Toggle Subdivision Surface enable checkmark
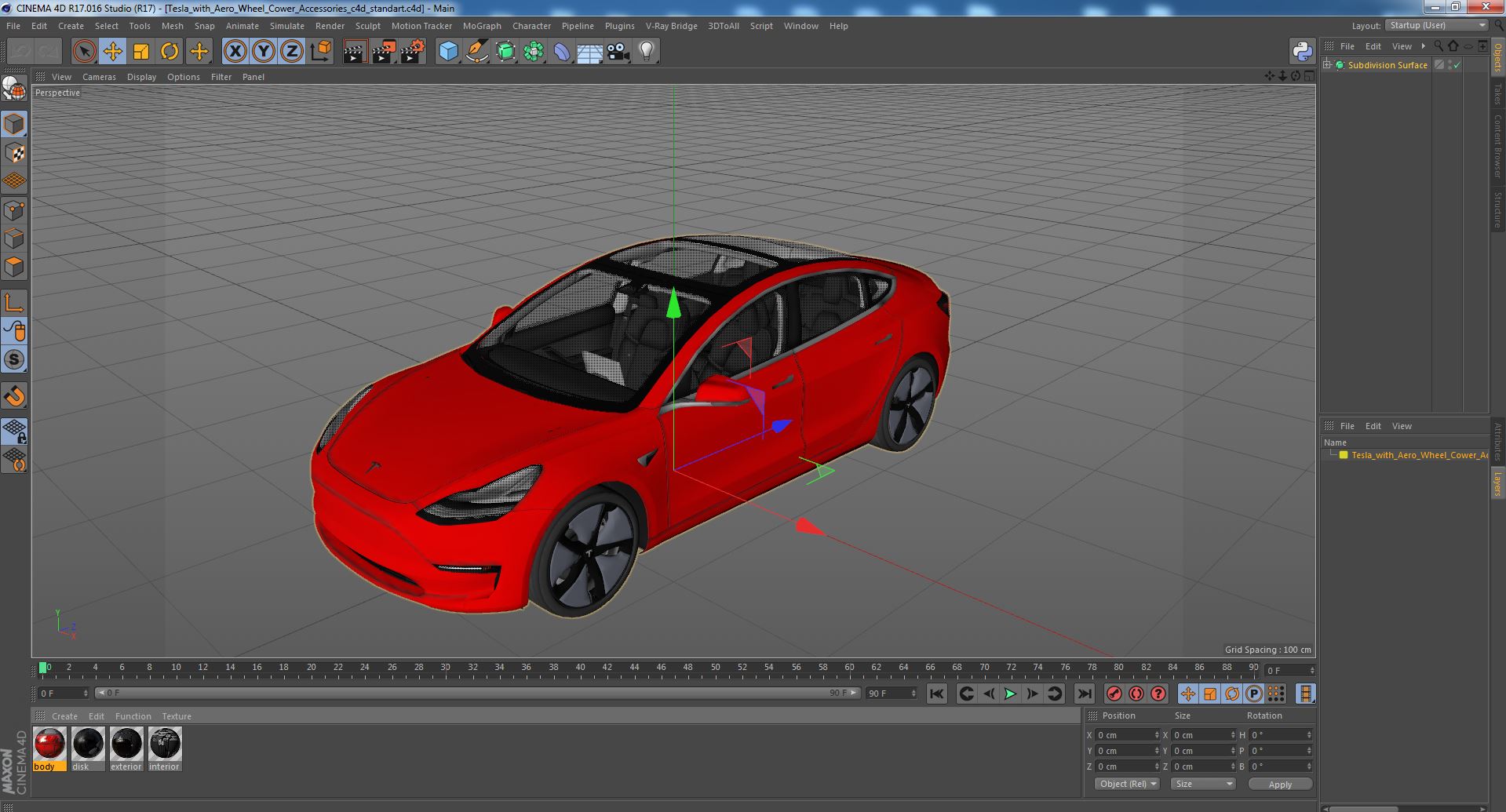1506x812 pixels. (1457, 65)
